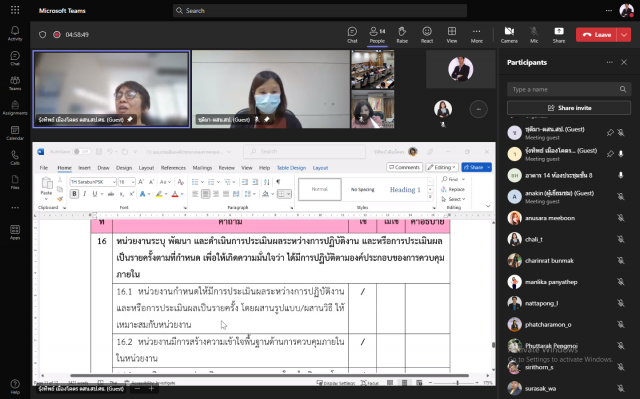Toggle Underline formatting in Word ribbon
Image resolution: width=640 pixels, height=399 pixels.
coord(95,194)
